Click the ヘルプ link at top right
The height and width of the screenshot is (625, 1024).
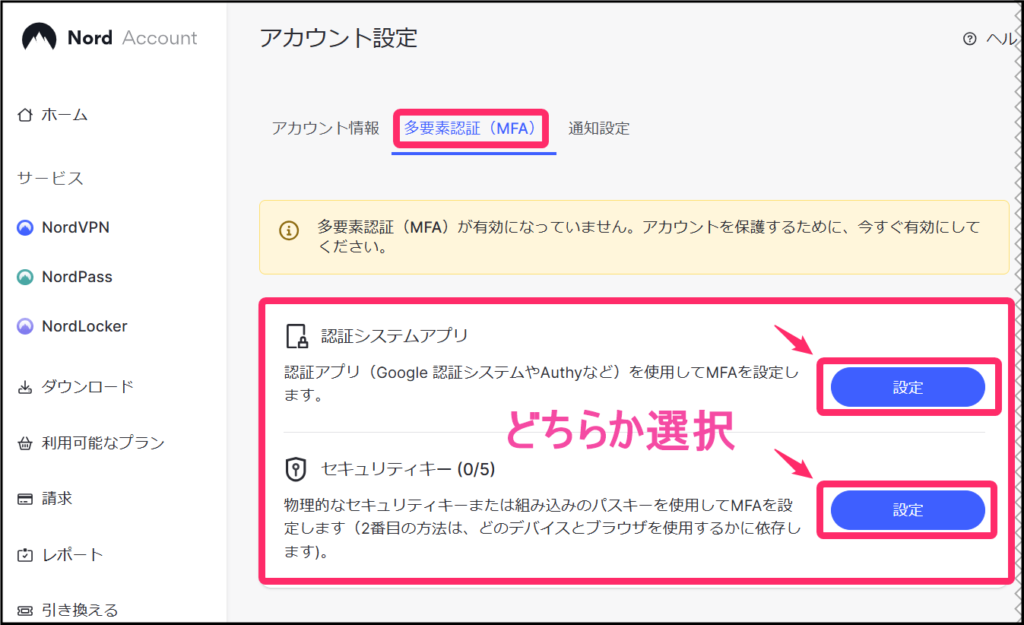1001,39
